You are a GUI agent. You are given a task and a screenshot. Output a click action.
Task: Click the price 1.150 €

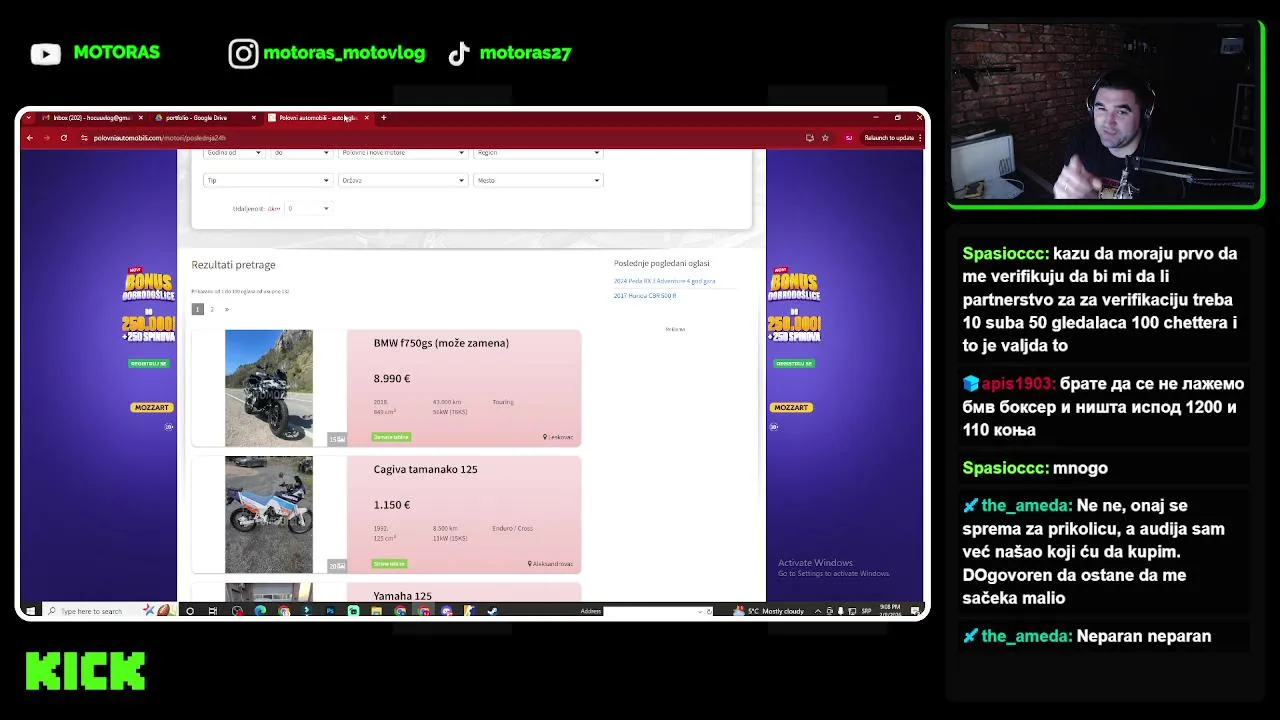(392, 505)
